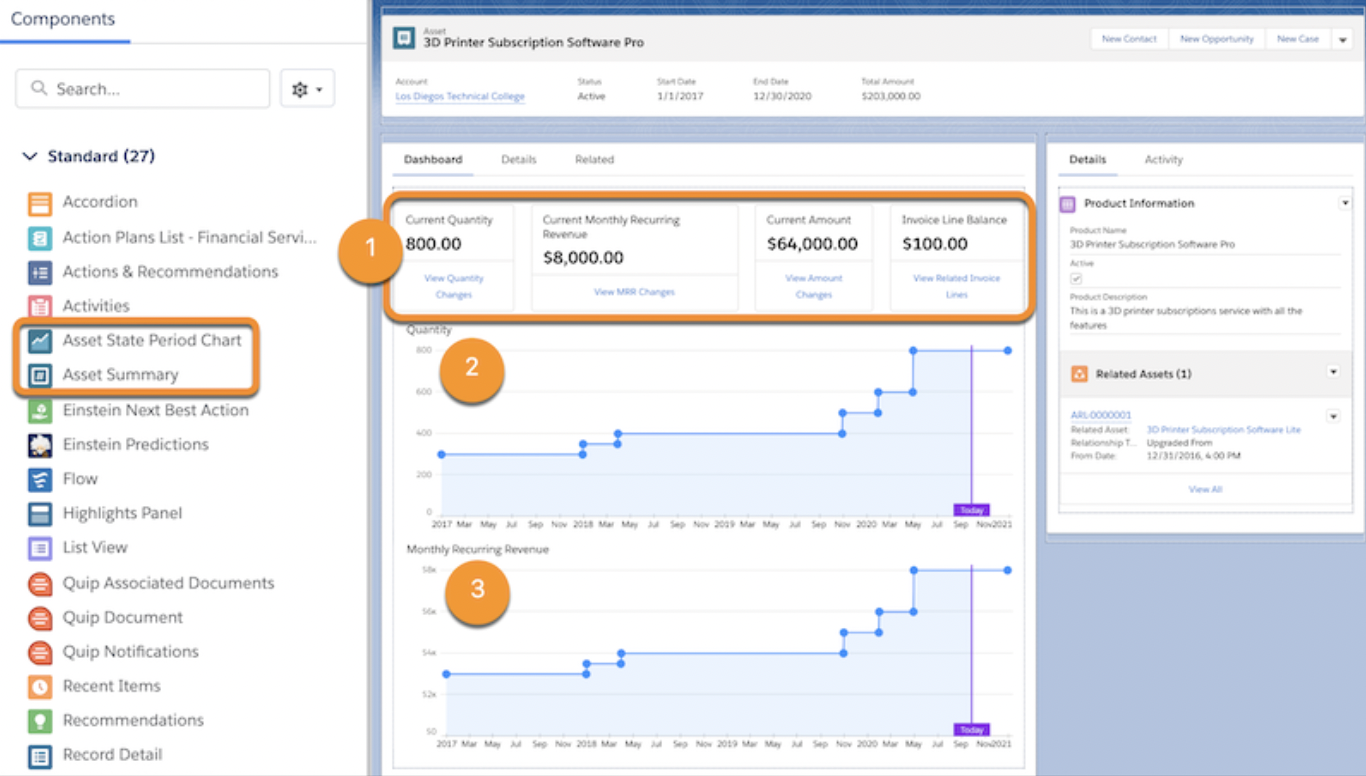1366x776 pixels.
Task: Open the ARL-0000001 row actions dropdown
Action: 1333,416
